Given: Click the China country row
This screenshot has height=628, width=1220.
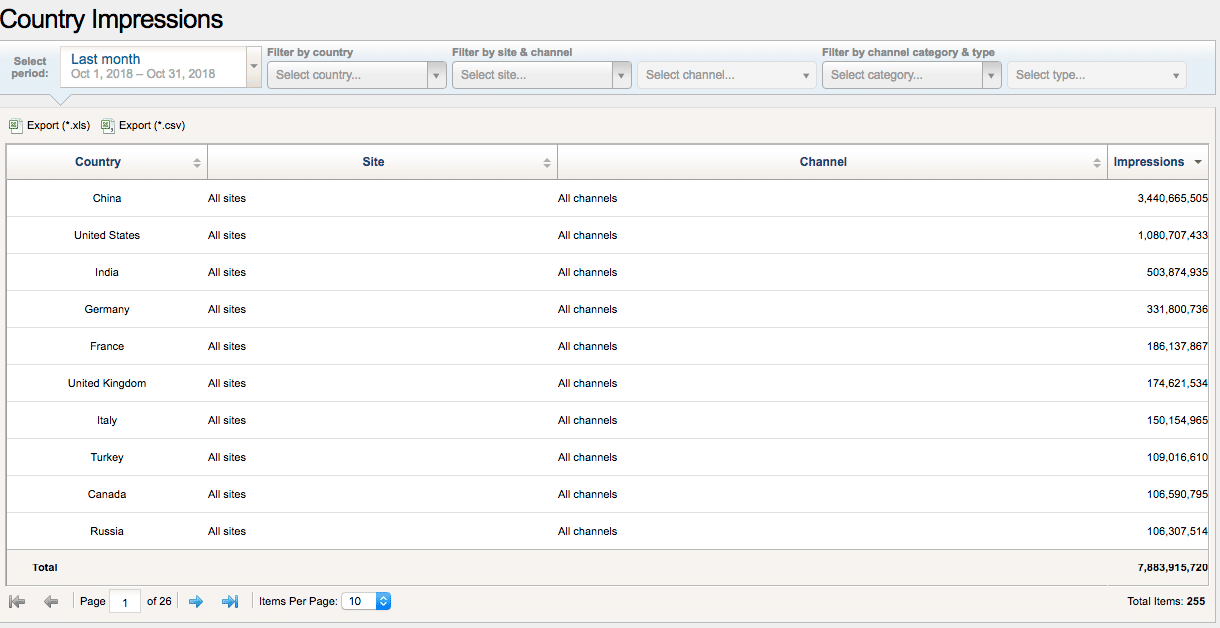Looking at the screenshot, I should [x=107, y=198].
